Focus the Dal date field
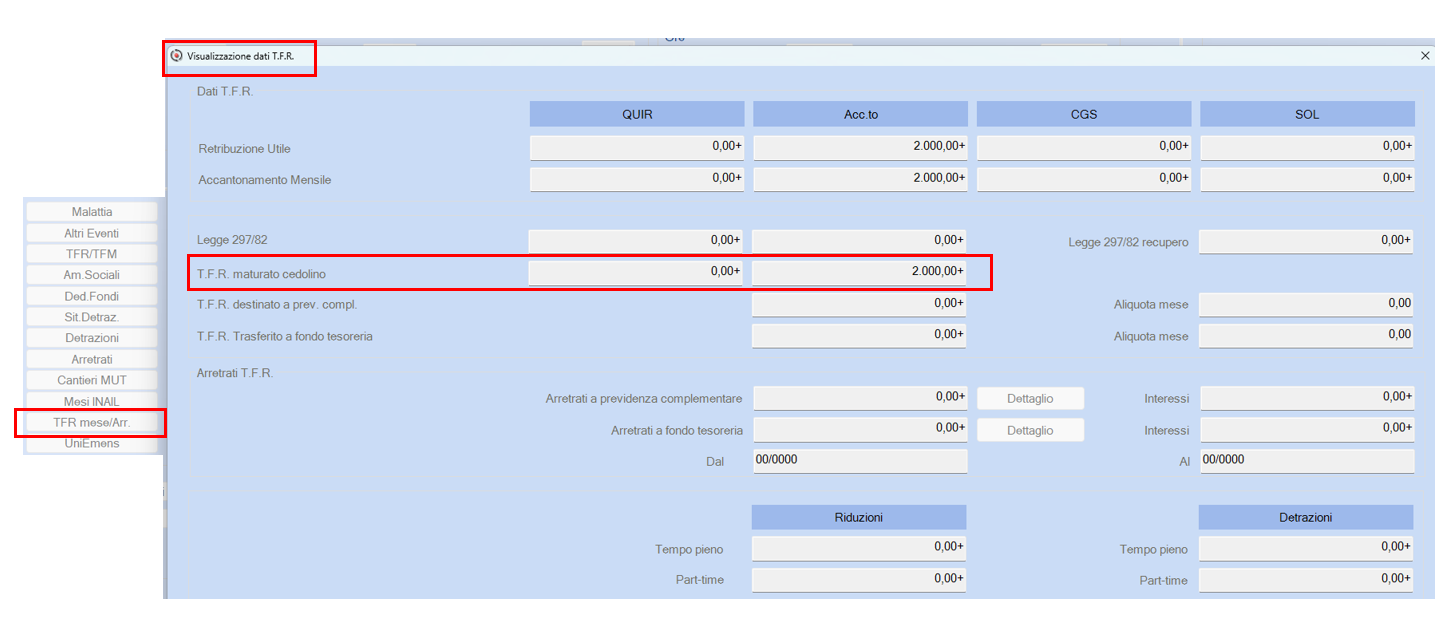 pyautogui.click(x=860, y=460)
